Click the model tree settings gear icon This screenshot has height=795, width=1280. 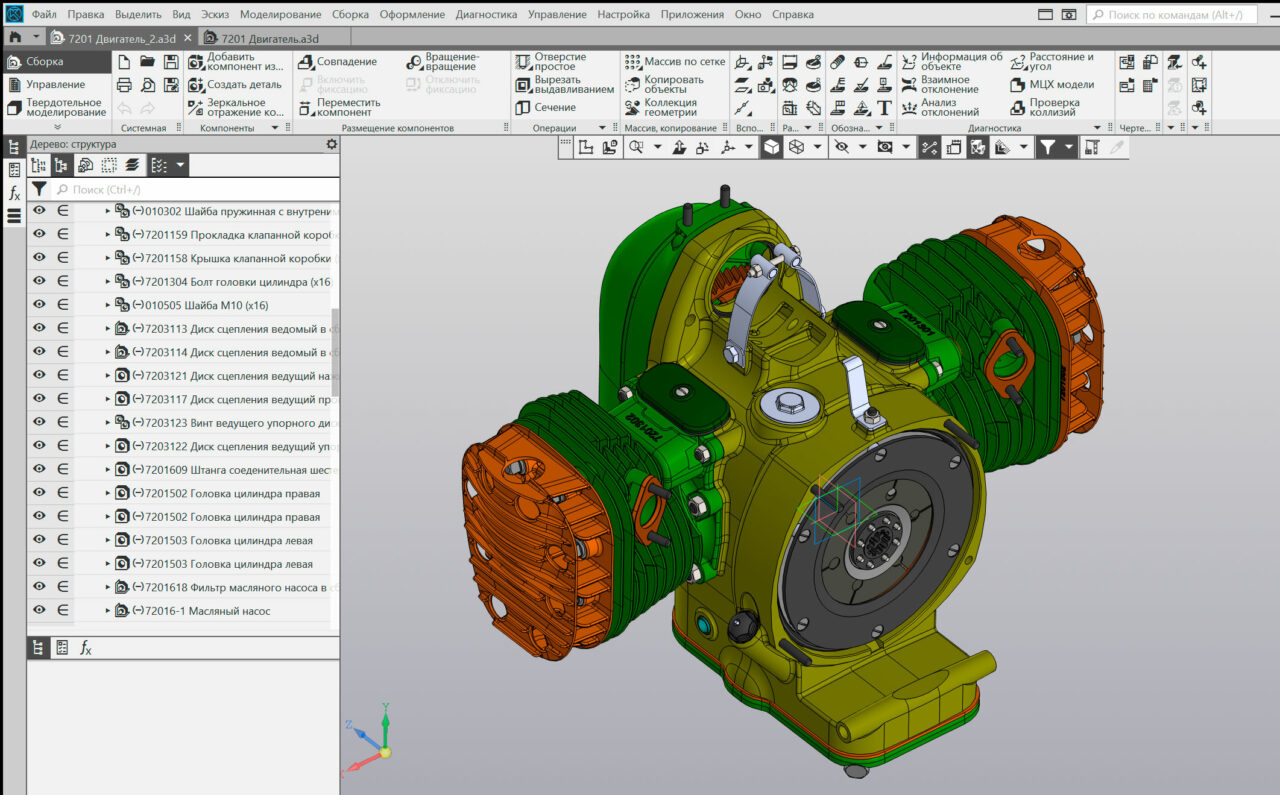coord(332,144)
